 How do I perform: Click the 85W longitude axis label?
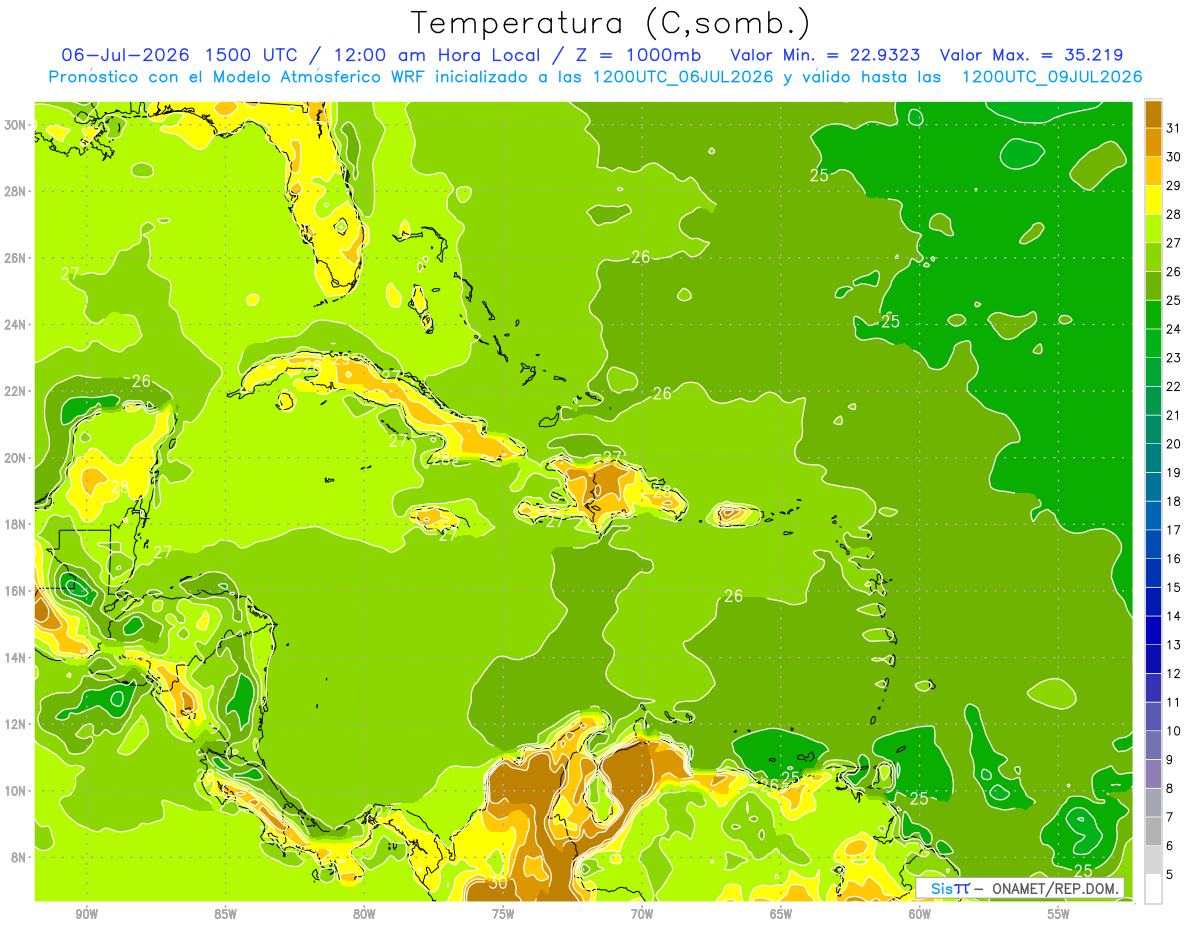click(x=226, y=914)
